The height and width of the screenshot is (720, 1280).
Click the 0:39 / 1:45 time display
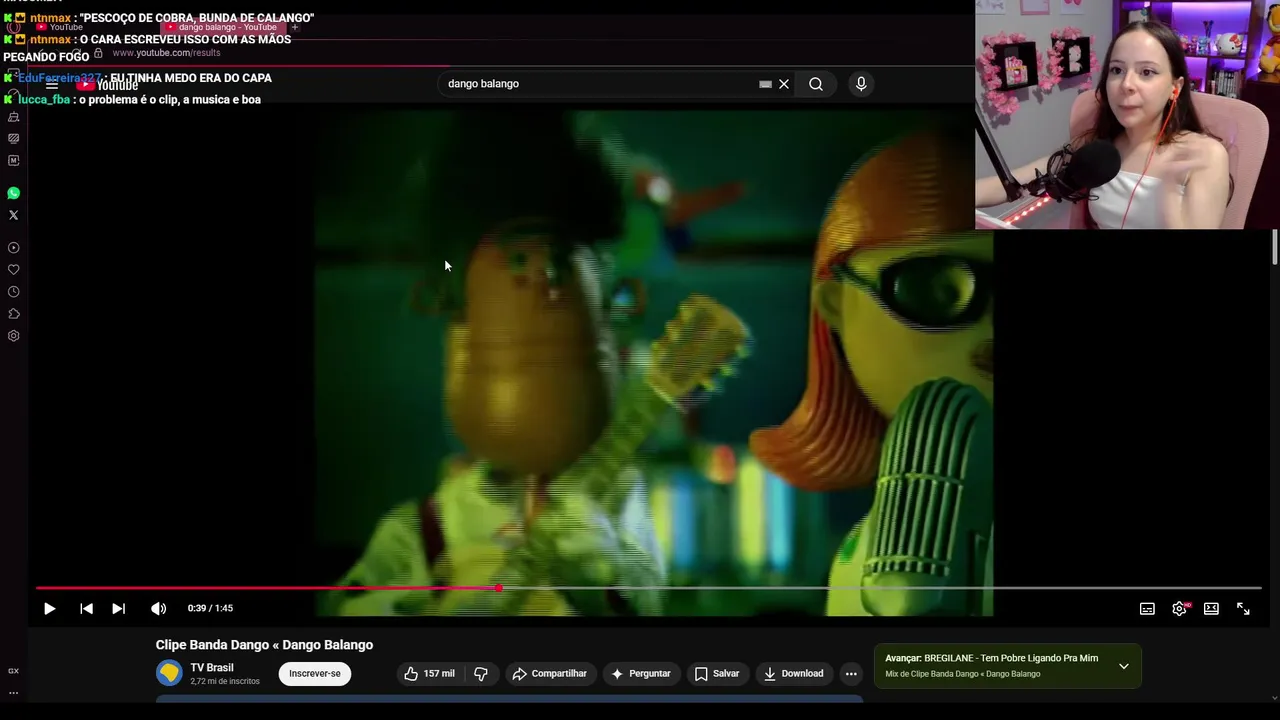210,608
